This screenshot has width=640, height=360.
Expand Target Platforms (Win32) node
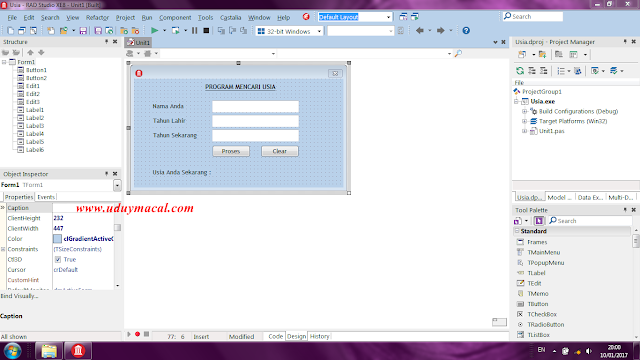(524, 121)
